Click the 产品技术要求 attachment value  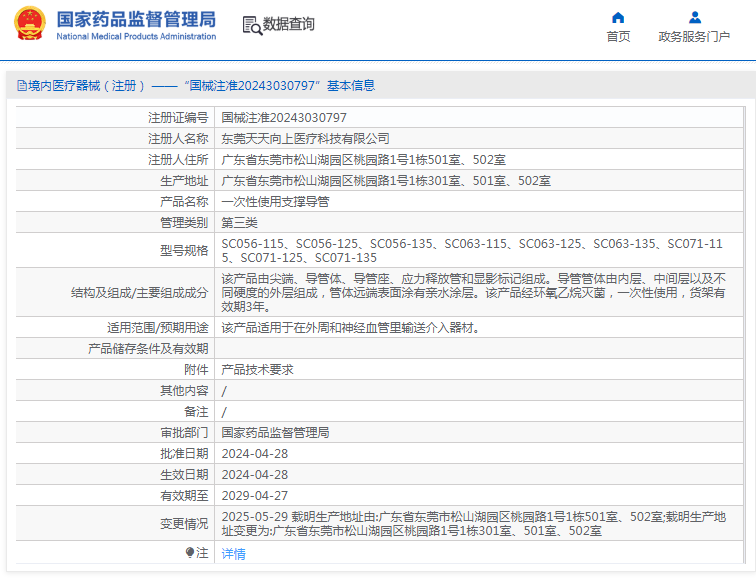[257, 370]
